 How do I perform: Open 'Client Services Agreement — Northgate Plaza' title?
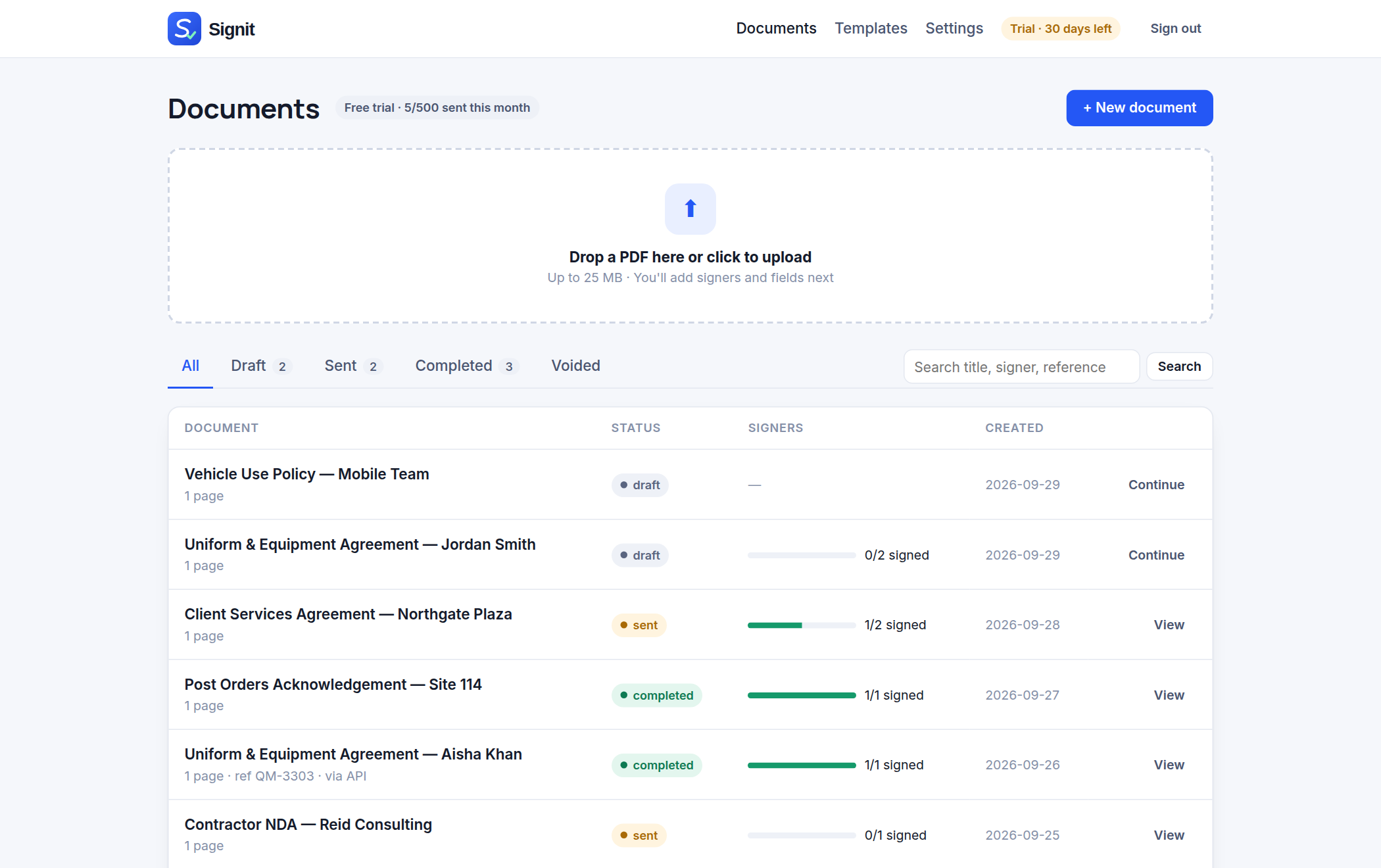348,614
